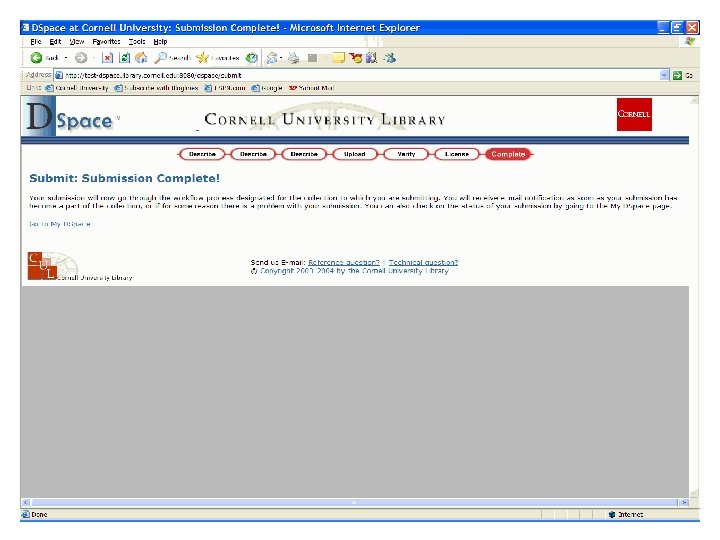Click the yellow note toolbar icon
Screen dimensions: 720x540
[x=339, y=58]
